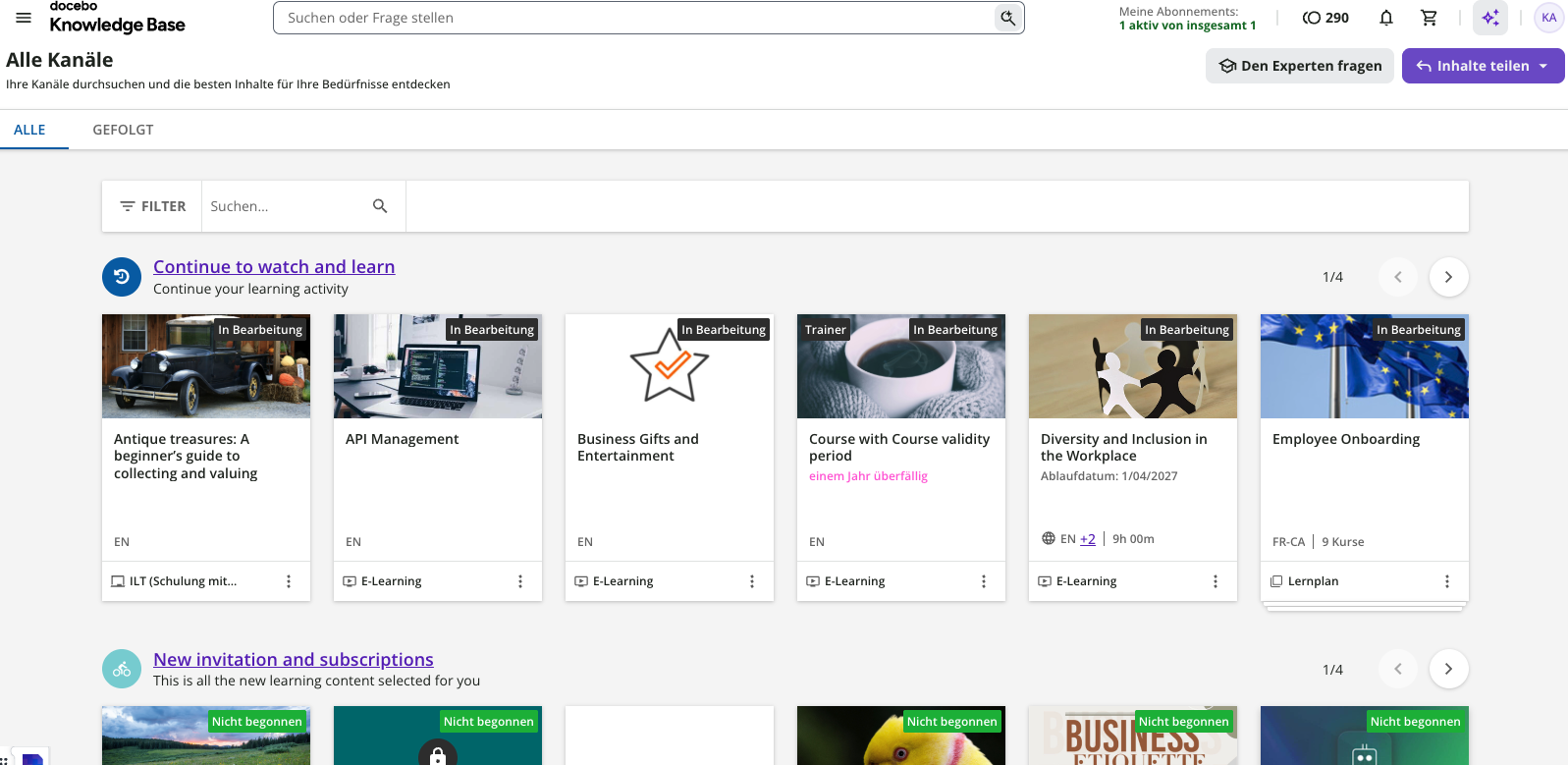Viewport: 1568px width, 765px height.
Task: Click the BUSINESS etiquette thumbnail in the lower row
Action: [x=1133, y=736]
